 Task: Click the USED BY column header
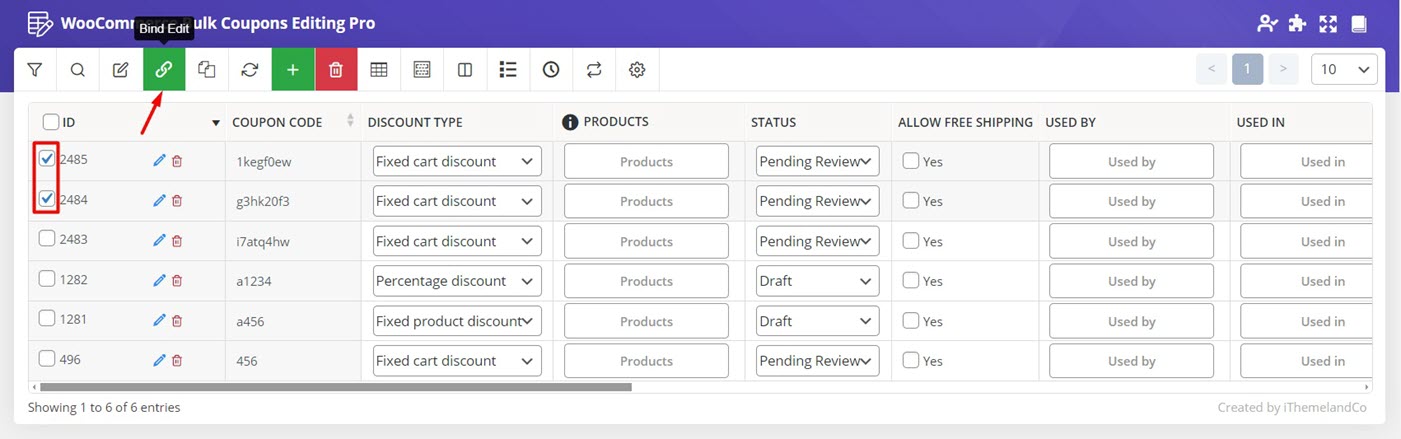1071,122
